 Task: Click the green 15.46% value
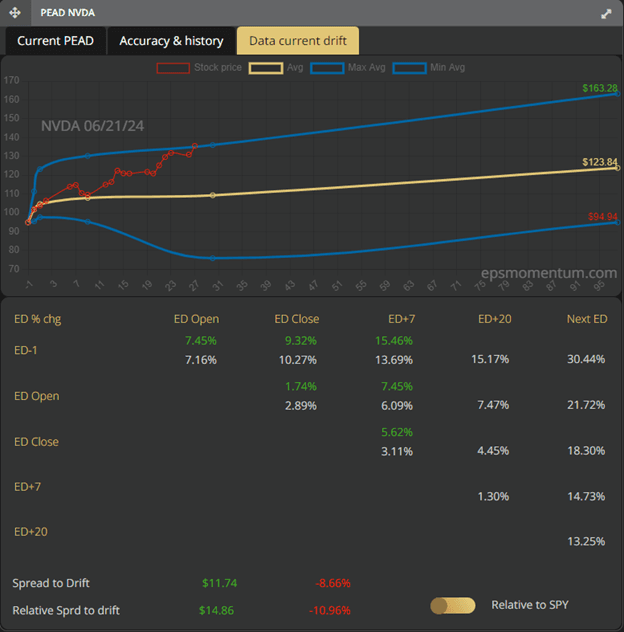[394, 341]
